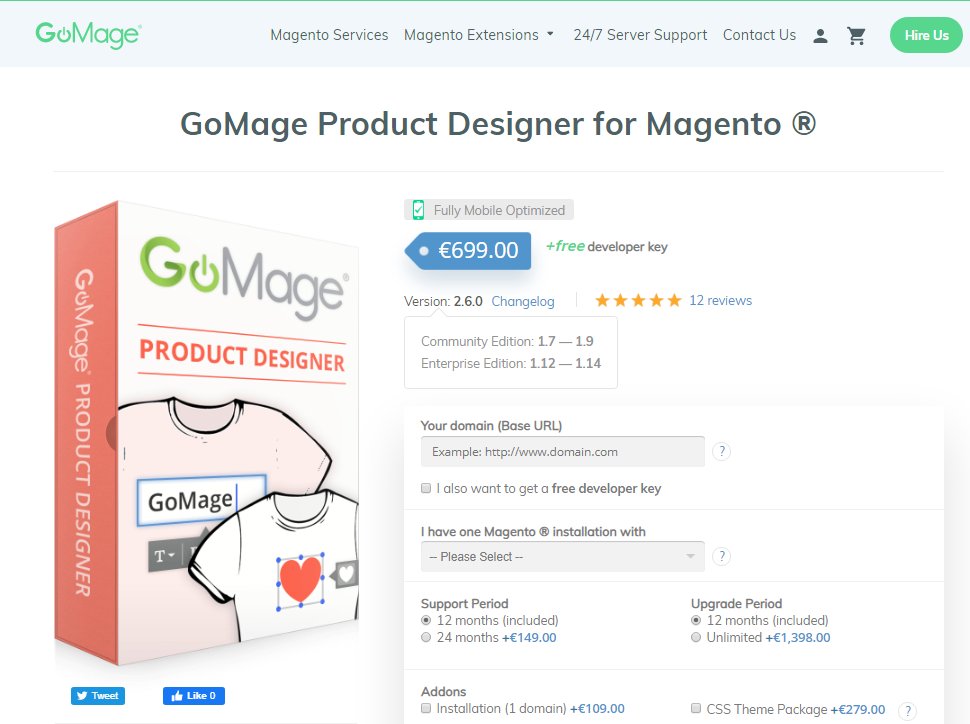Click the help icon beside domain field
Viewport: 970px width, 724px height.
[721, 452]
